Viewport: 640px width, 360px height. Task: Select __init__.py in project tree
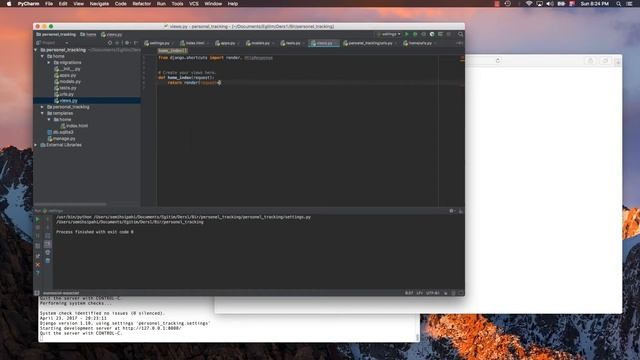[x=70, y=69]
